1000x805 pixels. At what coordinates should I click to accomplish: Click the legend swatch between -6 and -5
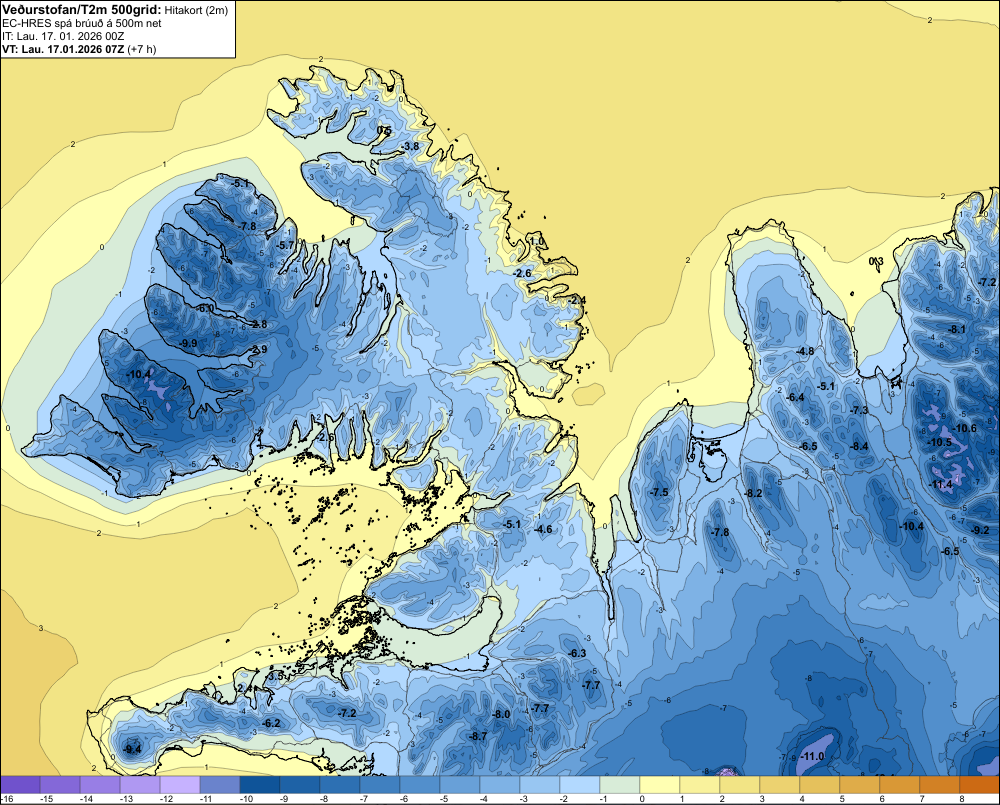420,785
